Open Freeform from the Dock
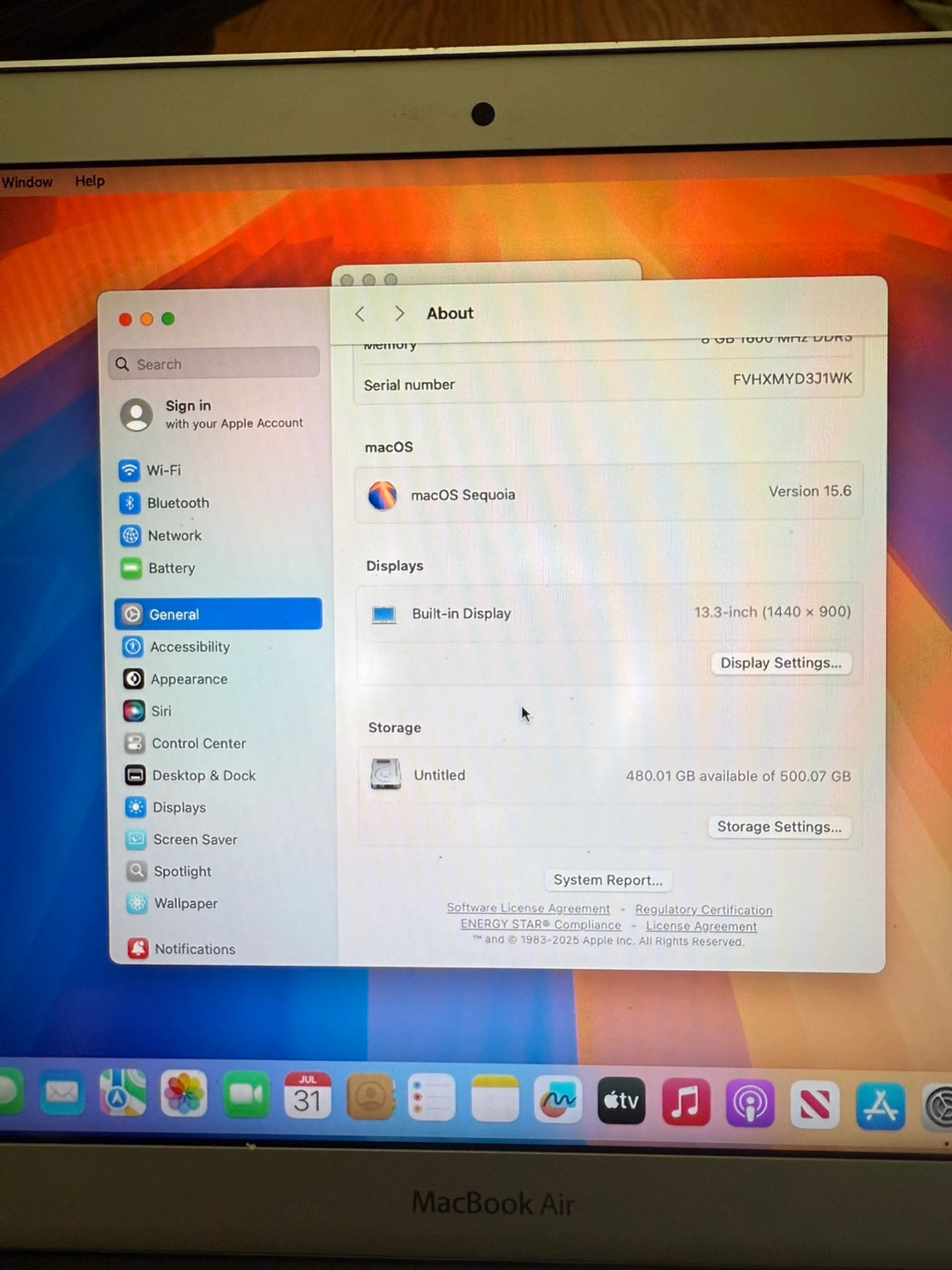The image size is (952, 1270). 558,1100
